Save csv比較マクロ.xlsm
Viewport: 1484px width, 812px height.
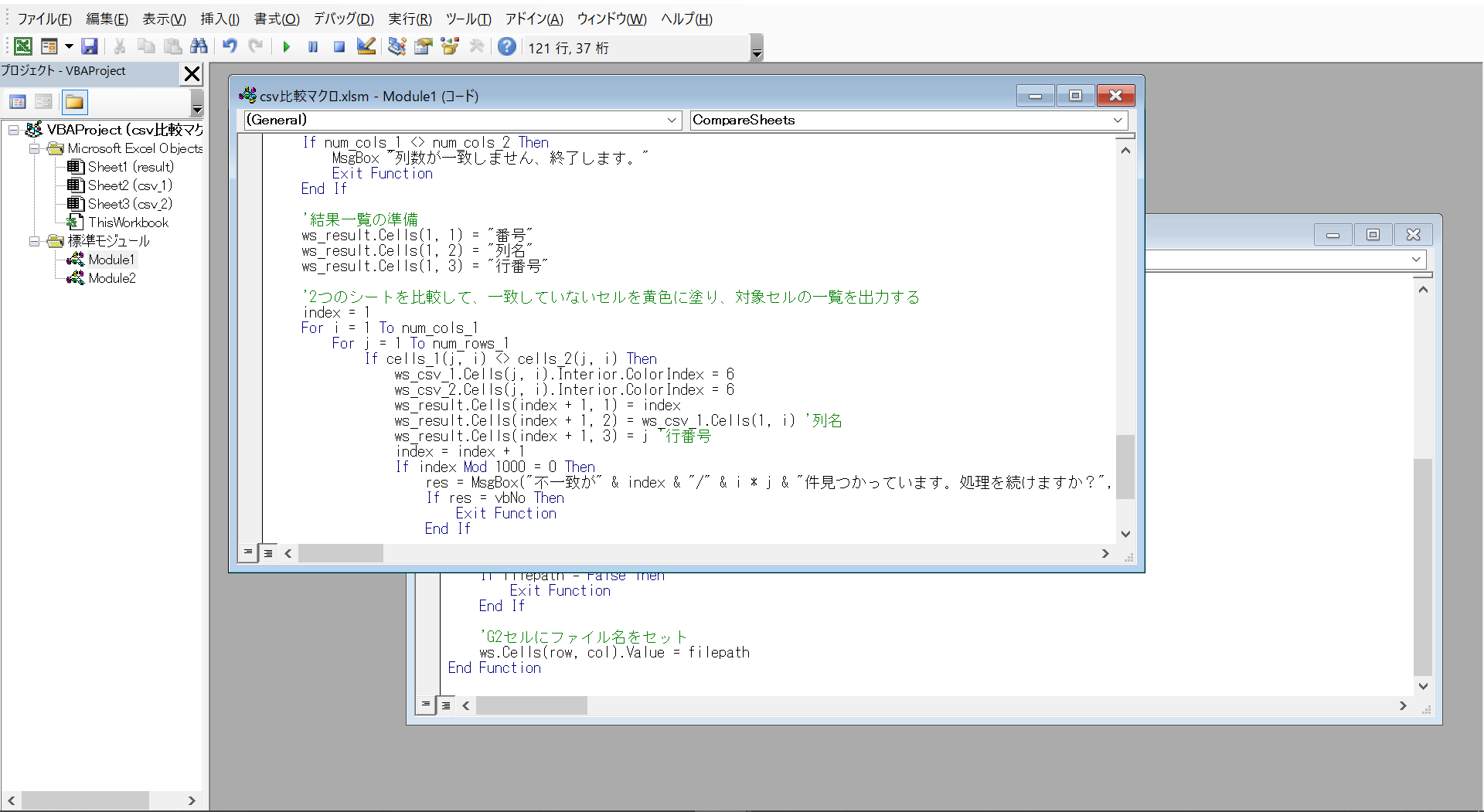(89, 46)
